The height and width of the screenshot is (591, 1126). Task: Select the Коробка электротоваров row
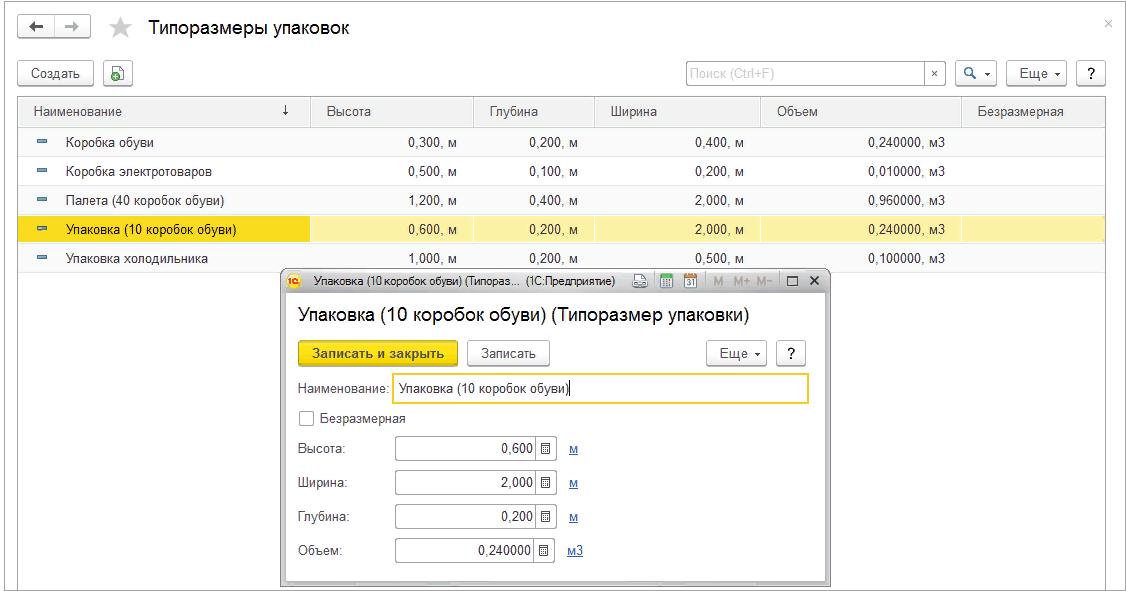click(139, 171)
